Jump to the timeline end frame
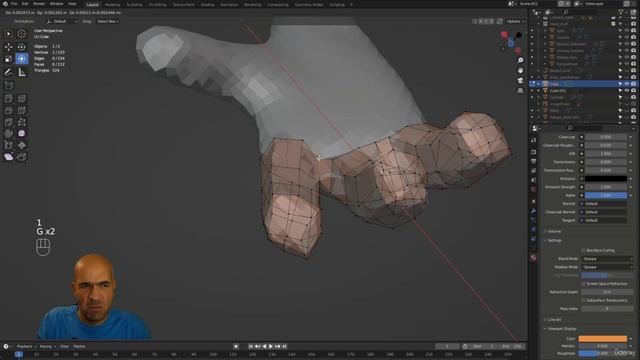Screen dimensions: 640x360 tap(284, 346)
